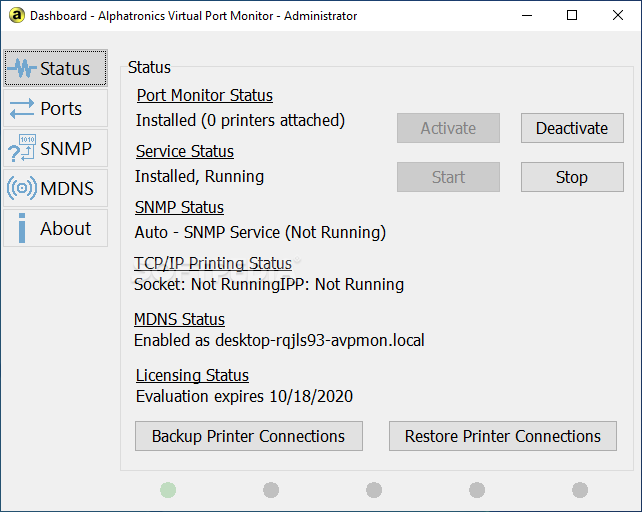This screenshot has width=642, height=512.
Task: Click the MDNS broadcast icon
Action: [22, 188]
